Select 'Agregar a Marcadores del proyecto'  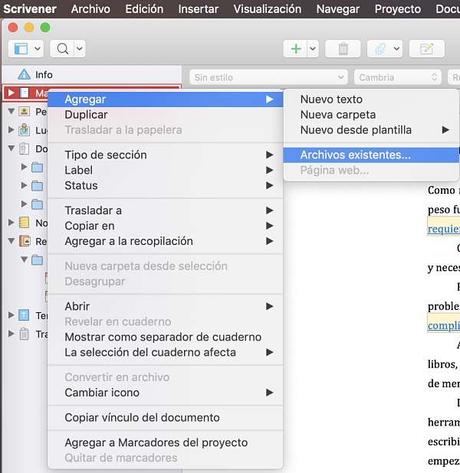(166, 443)
